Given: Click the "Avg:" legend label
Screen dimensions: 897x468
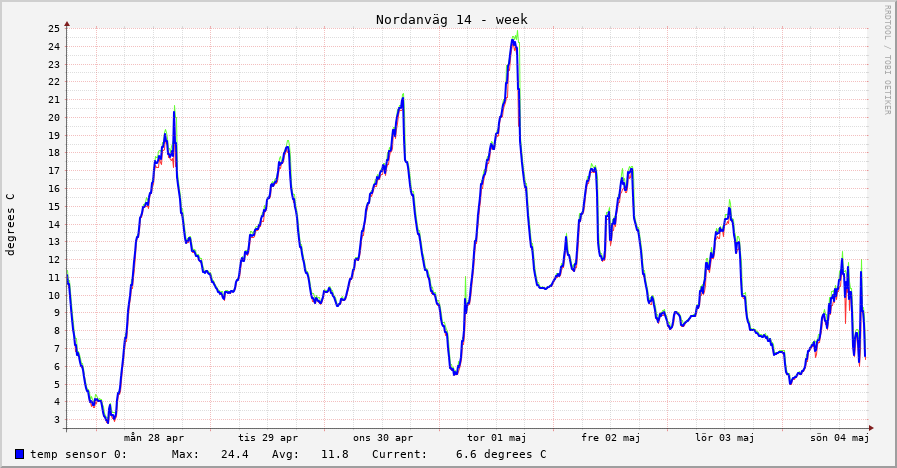Looking at the screenshot, I should click(x=285, y=454).
